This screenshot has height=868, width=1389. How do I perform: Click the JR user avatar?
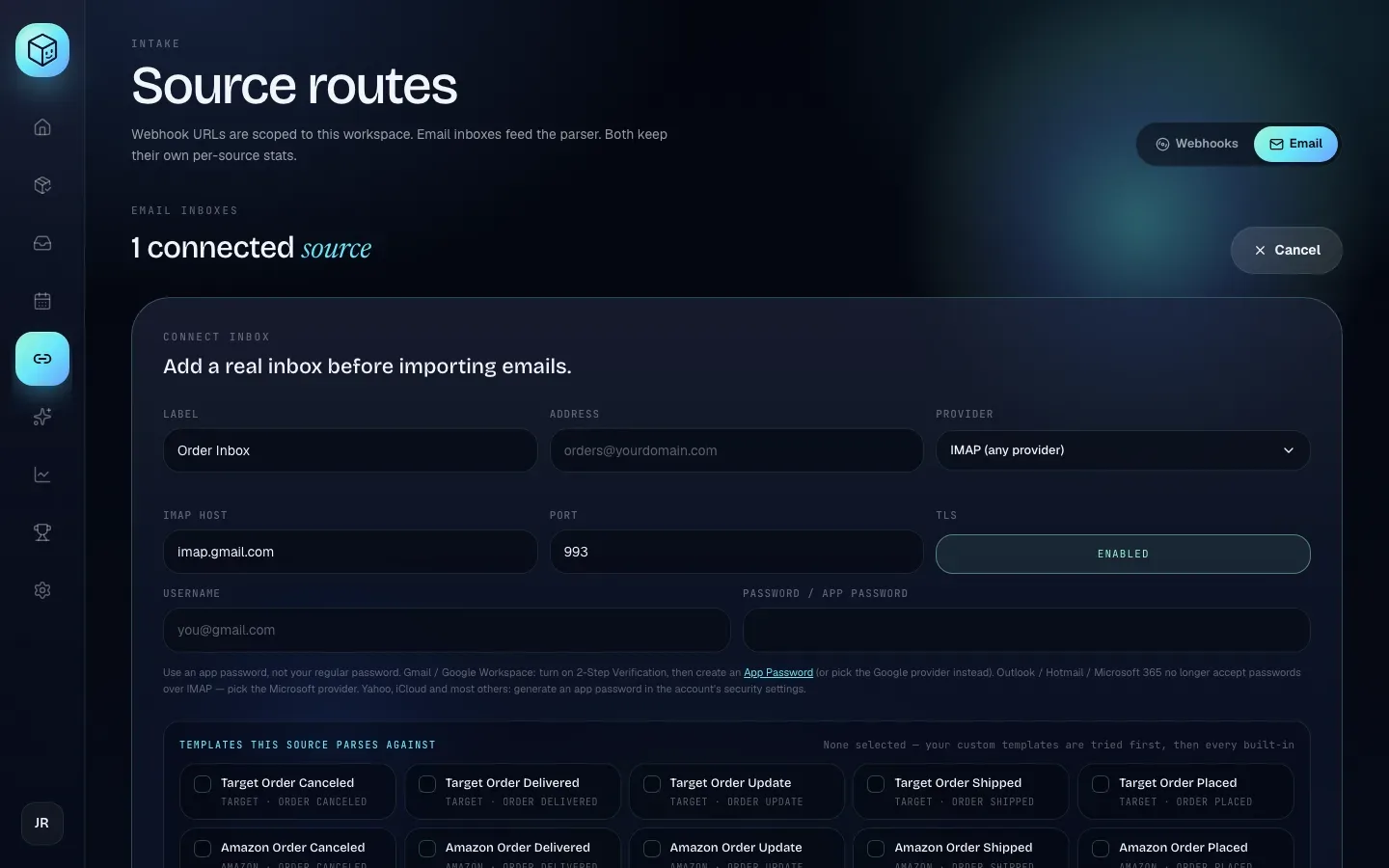42,824
